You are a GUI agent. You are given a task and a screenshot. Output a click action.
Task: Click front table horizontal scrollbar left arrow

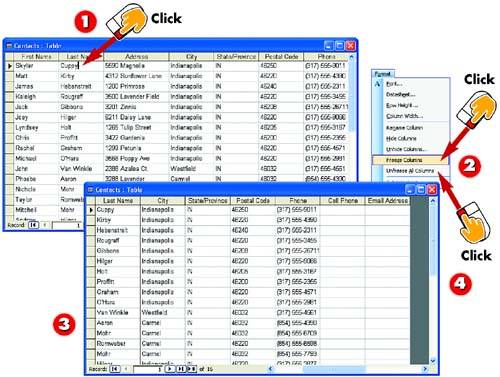270,369
